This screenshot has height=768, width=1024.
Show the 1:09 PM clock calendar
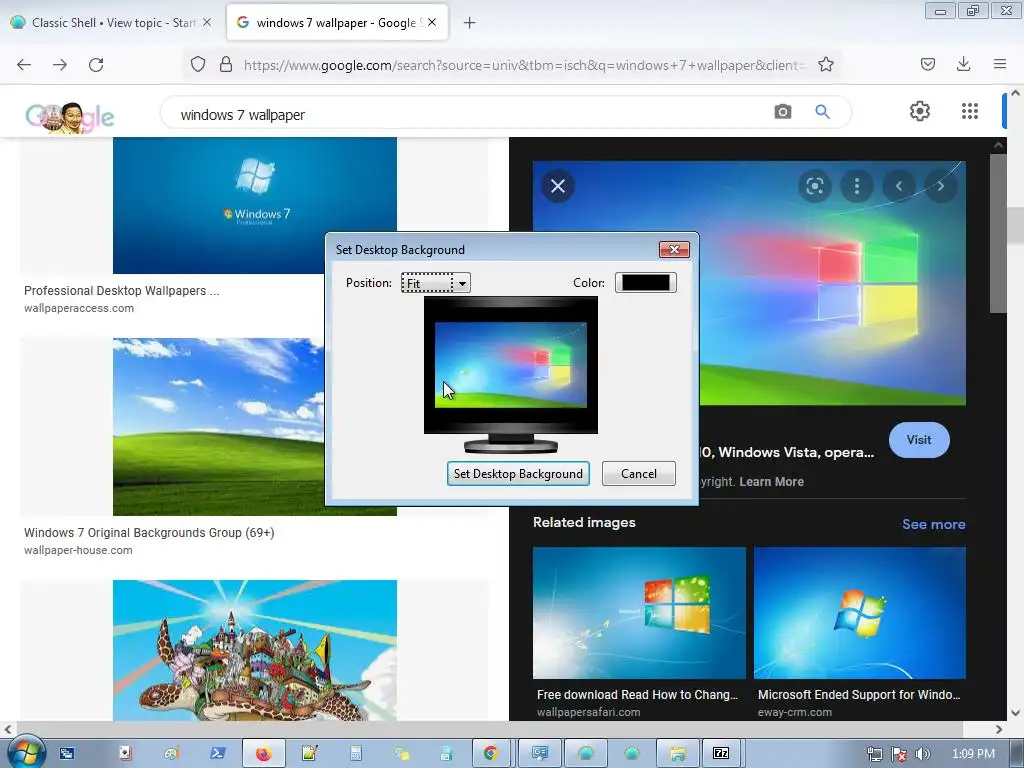(x=973, y=754)
